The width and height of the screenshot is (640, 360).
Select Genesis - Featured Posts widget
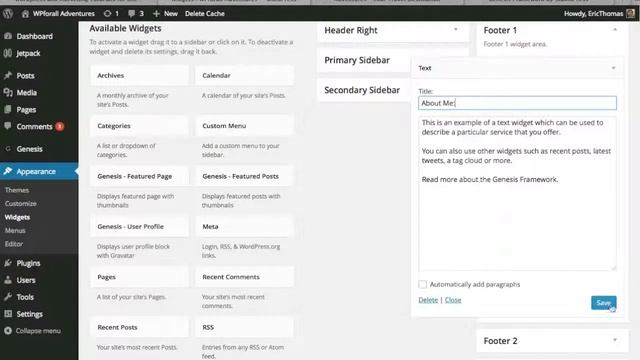click(244, 176)
